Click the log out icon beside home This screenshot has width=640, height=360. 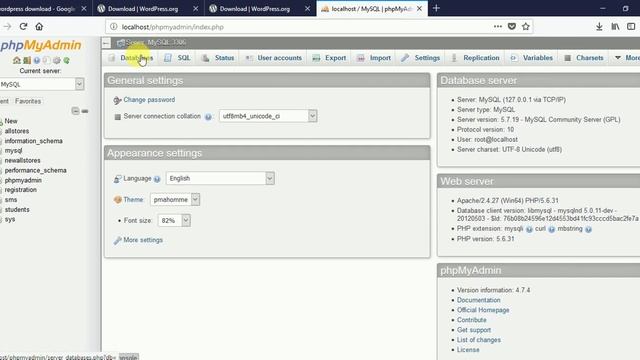point(27,60)
